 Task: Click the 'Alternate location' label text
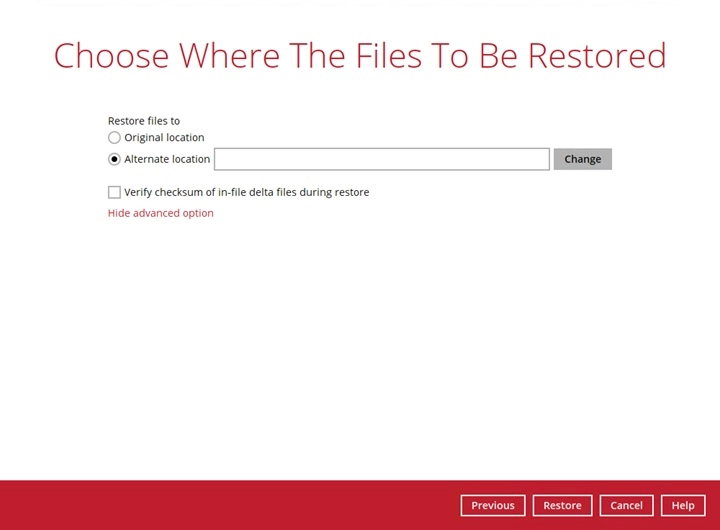pyautogui.click(x=167, y=159)
